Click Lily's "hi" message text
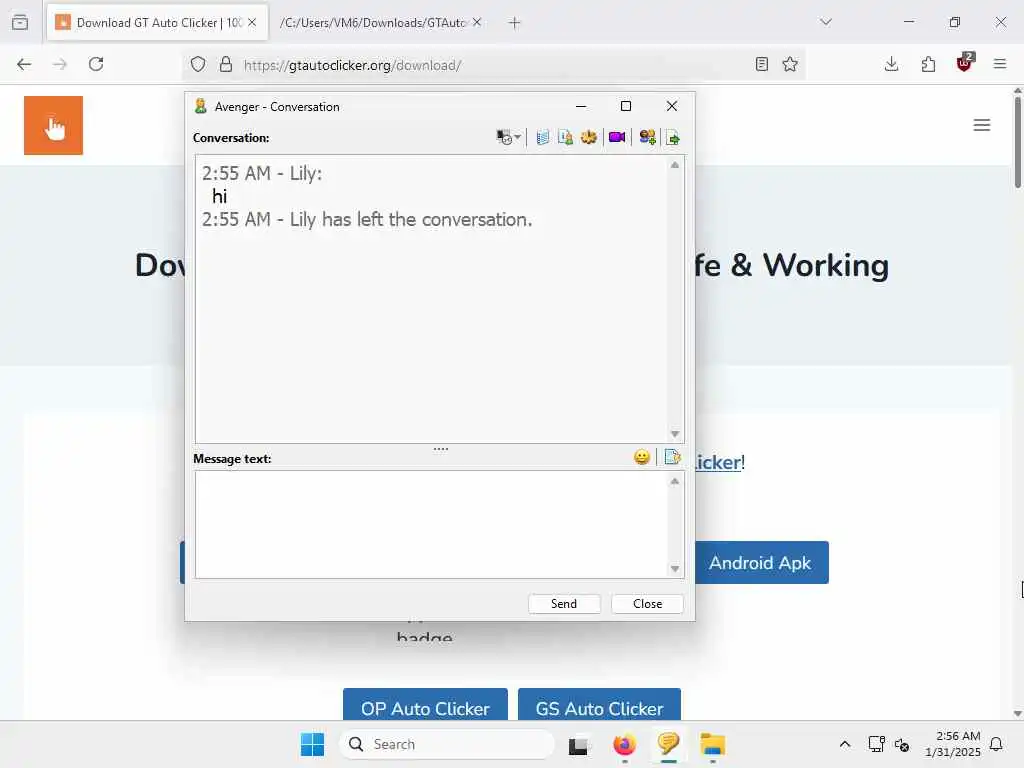The image size is (1024, 768). [x=219, y=196]
